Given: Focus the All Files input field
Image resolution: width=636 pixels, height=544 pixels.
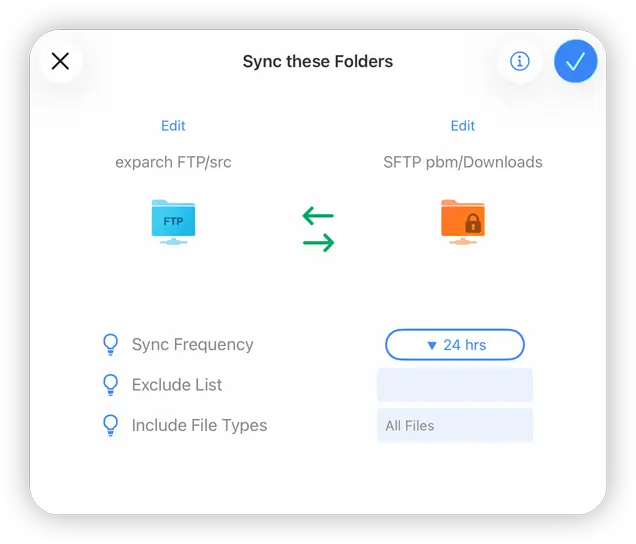Looking at the screenshot, I should click(x=455, y=425).
